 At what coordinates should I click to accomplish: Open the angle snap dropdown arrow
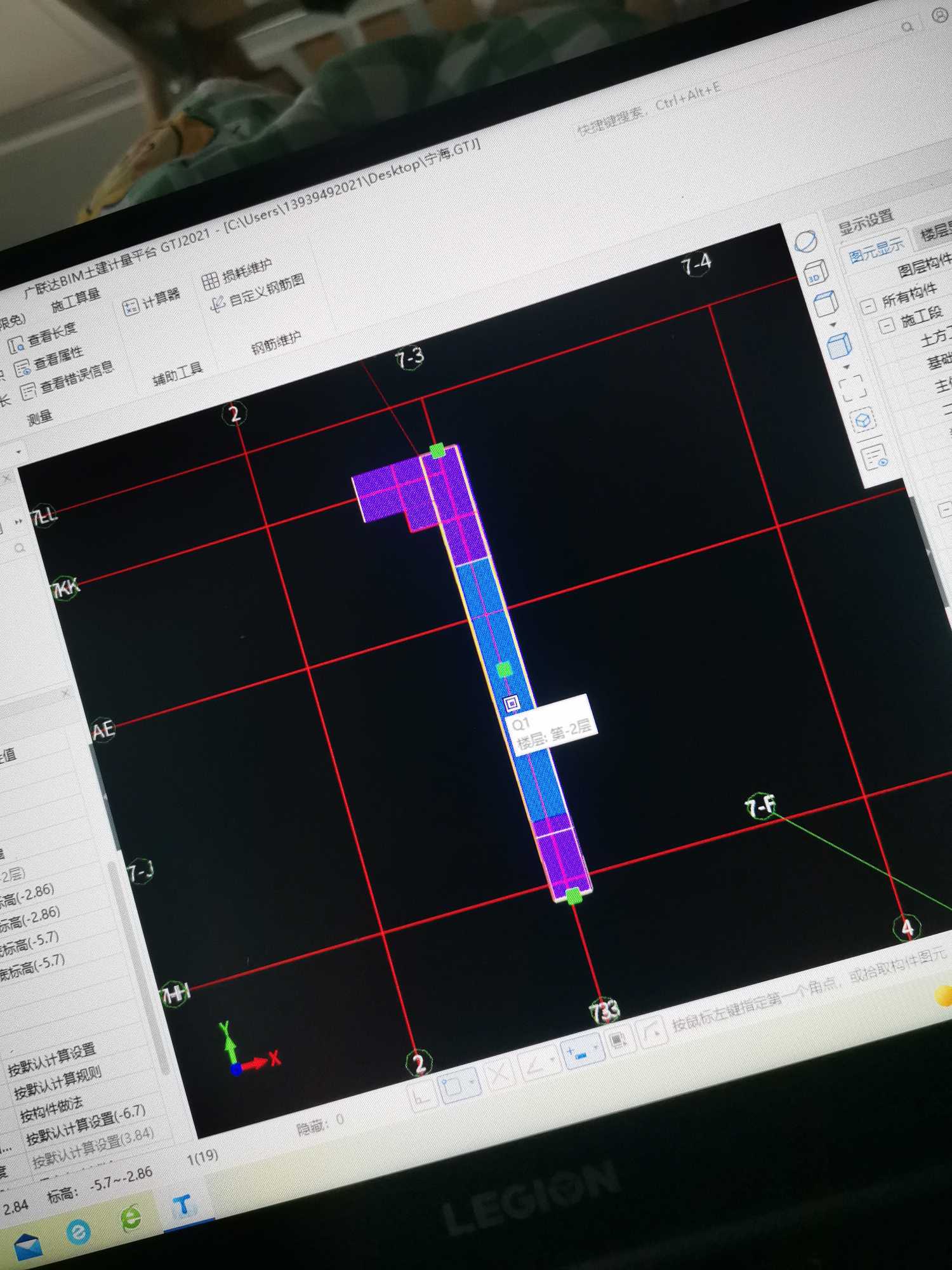553,1059
